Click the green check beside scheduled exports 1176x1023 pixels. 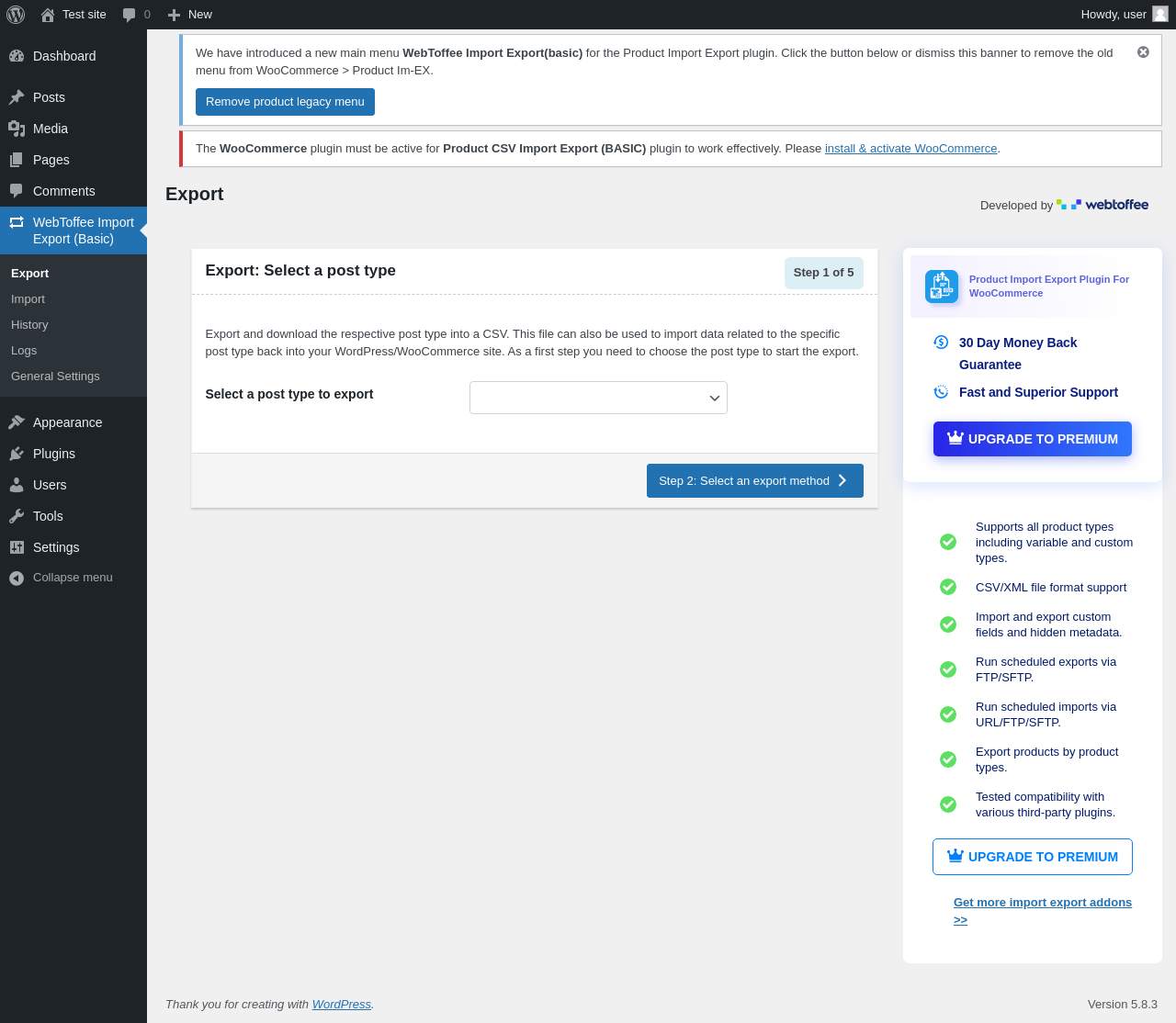pos(948,669)
